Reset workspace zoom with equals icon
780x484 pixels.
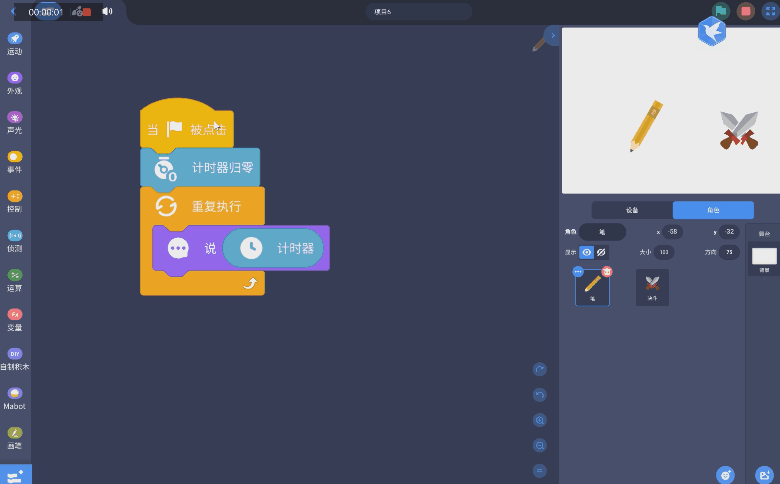tap(540, 471)
